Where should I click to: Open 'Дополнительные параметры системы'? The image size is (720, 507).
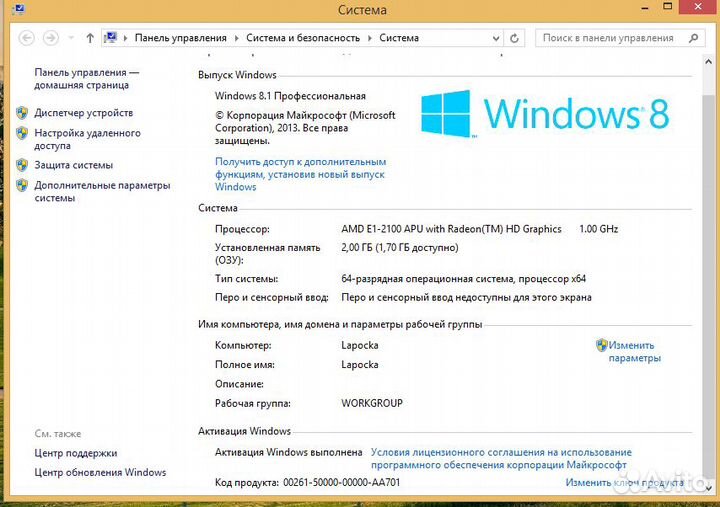pos(102,192)
